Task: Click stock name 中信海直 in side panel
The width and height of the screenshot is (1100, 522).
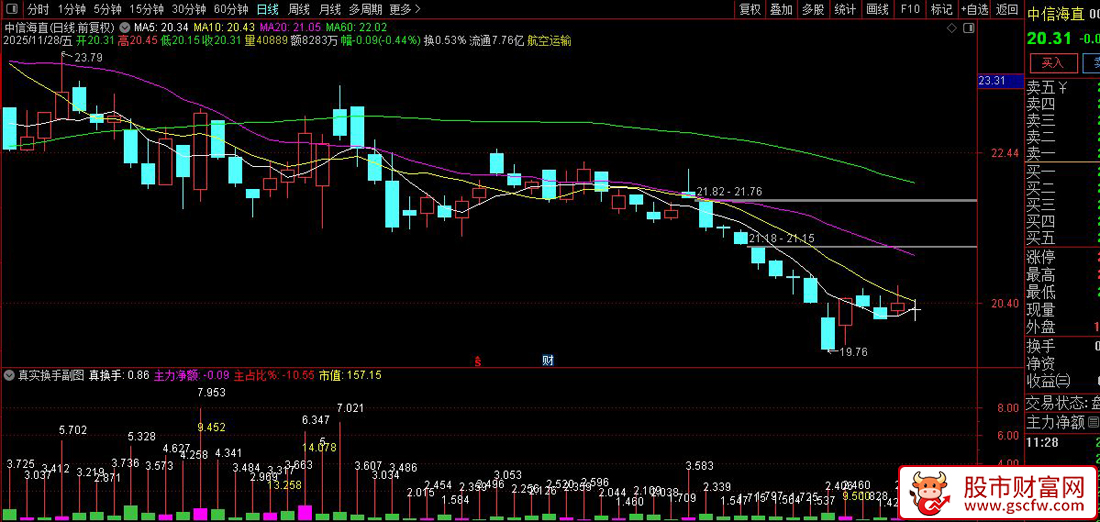Action: [1054, 14]
